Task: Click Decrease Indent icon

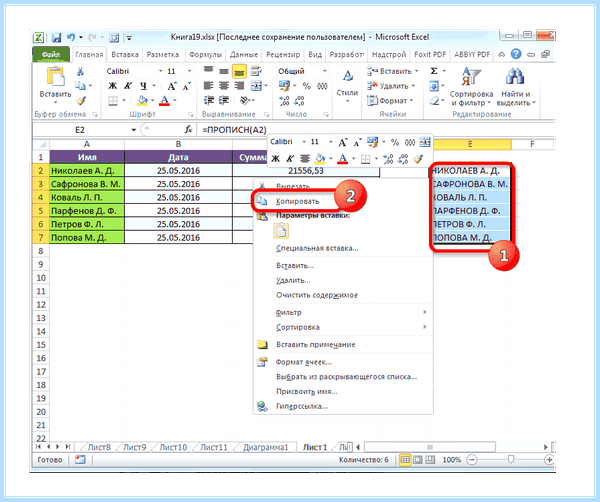Action: coord(209,100)
